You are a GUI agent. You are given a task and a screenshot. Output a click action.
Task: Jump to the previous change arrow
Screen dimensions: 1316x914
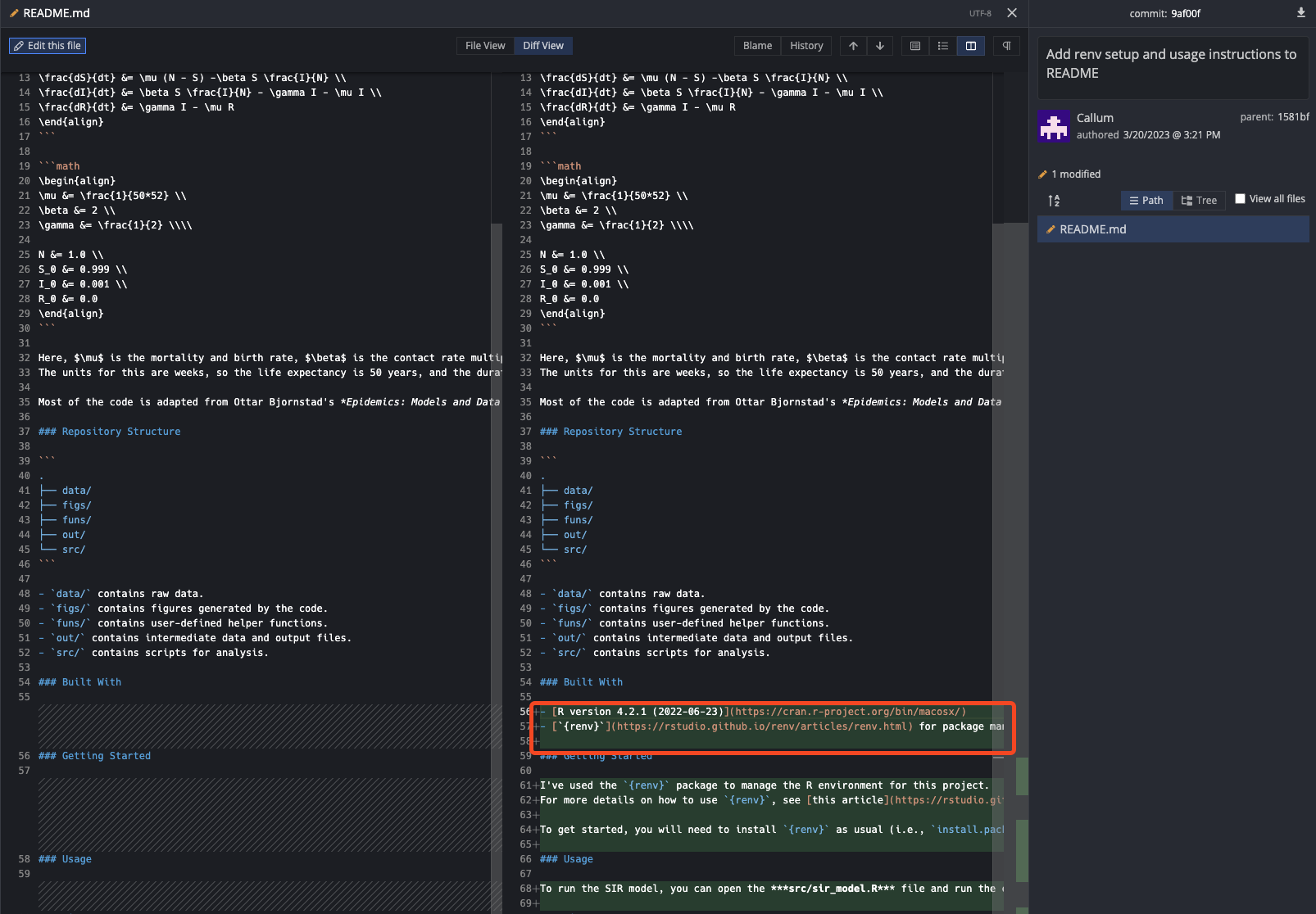(853, 46)
